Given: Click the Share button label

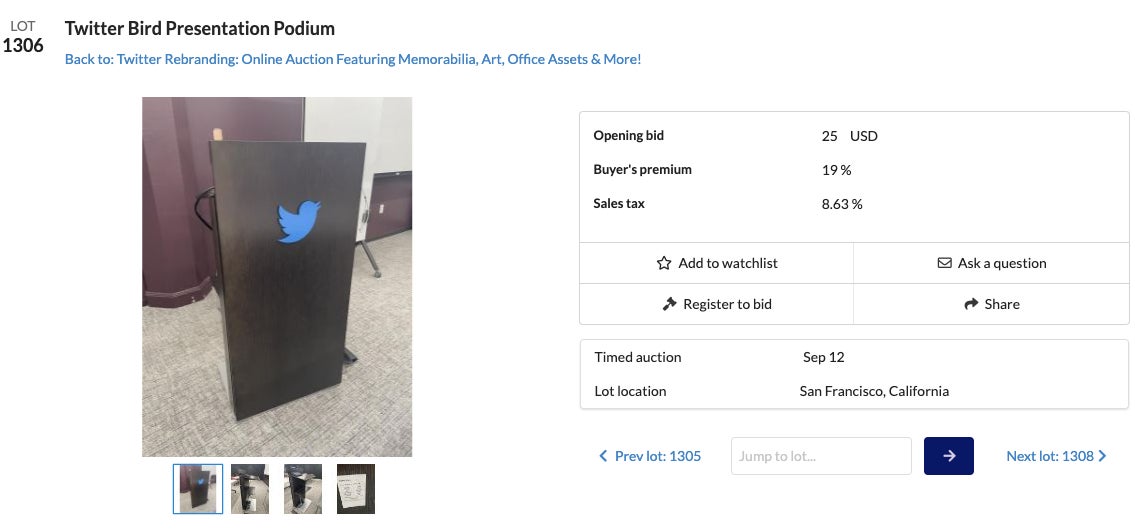Looking at the screenshot, I should coord(1002,304).
